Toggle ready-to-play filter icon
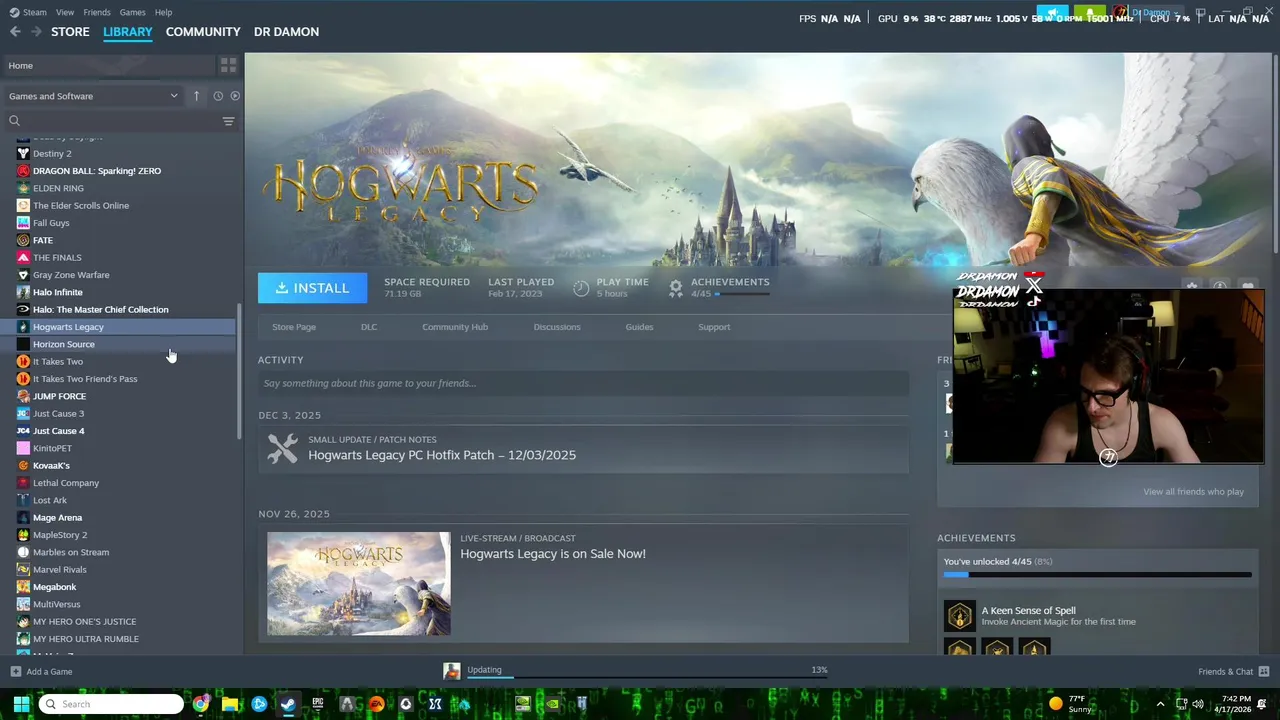Viewport: 1280px width, 720px height. pyautogui.click(x=235, y=96)
